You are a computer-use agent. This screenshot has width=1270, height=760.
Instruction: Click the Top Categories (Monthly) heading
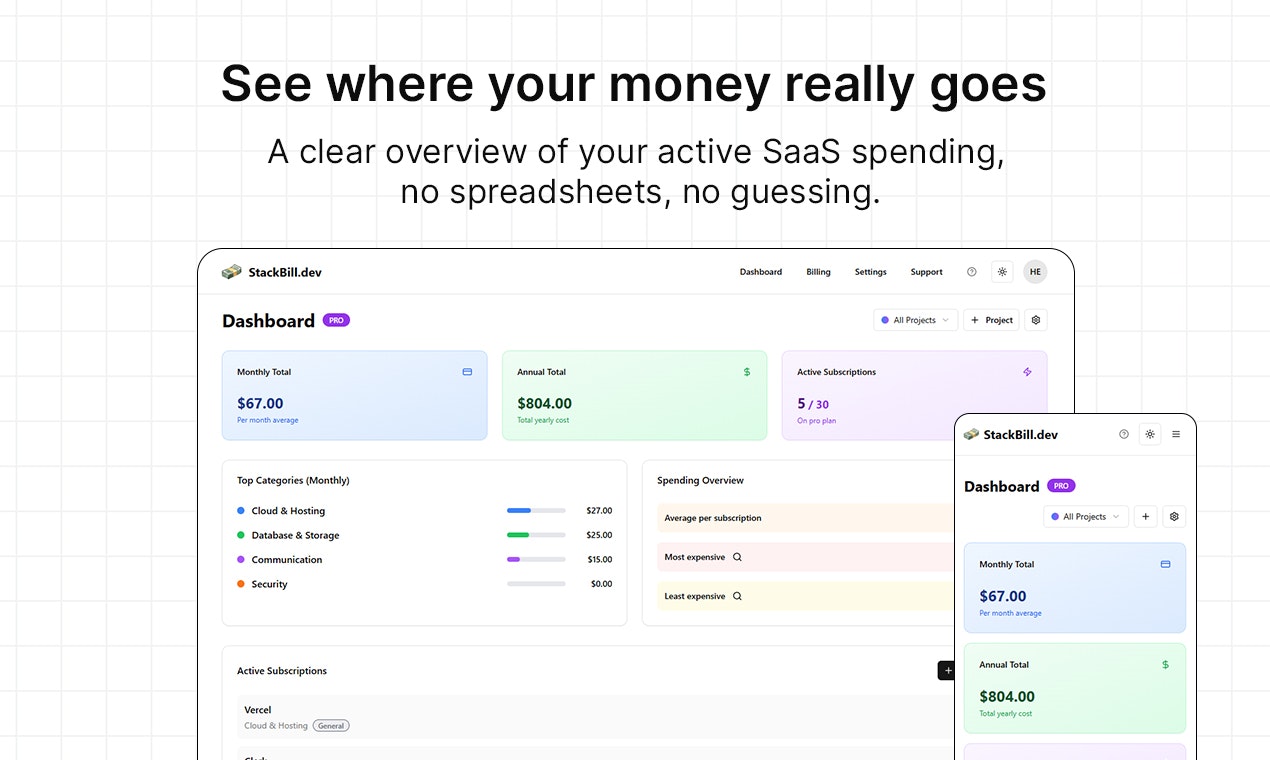tap(293, 481)
